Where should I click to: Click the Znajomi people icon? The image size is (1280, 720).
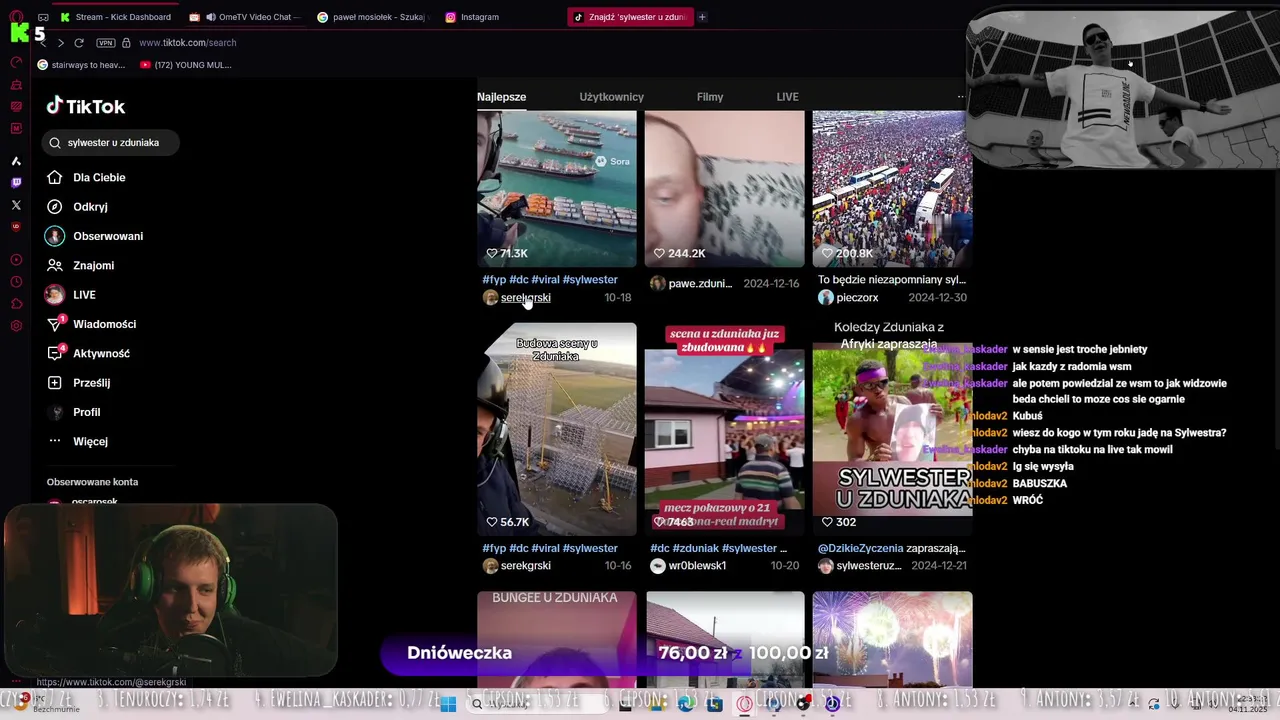[x=55, y=265]
